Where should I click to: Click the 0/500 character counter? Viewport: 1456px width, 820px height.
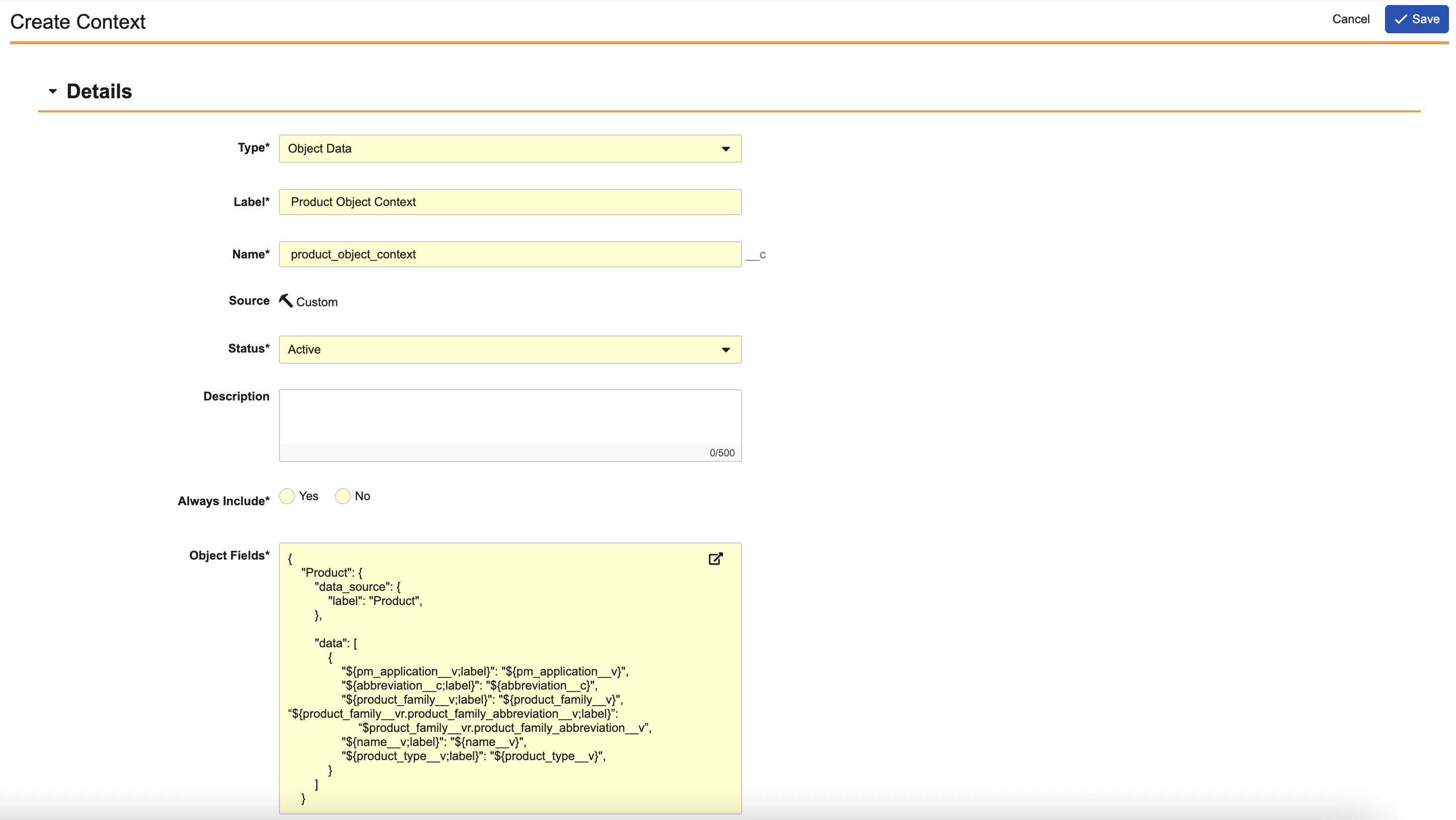point(722,452)
